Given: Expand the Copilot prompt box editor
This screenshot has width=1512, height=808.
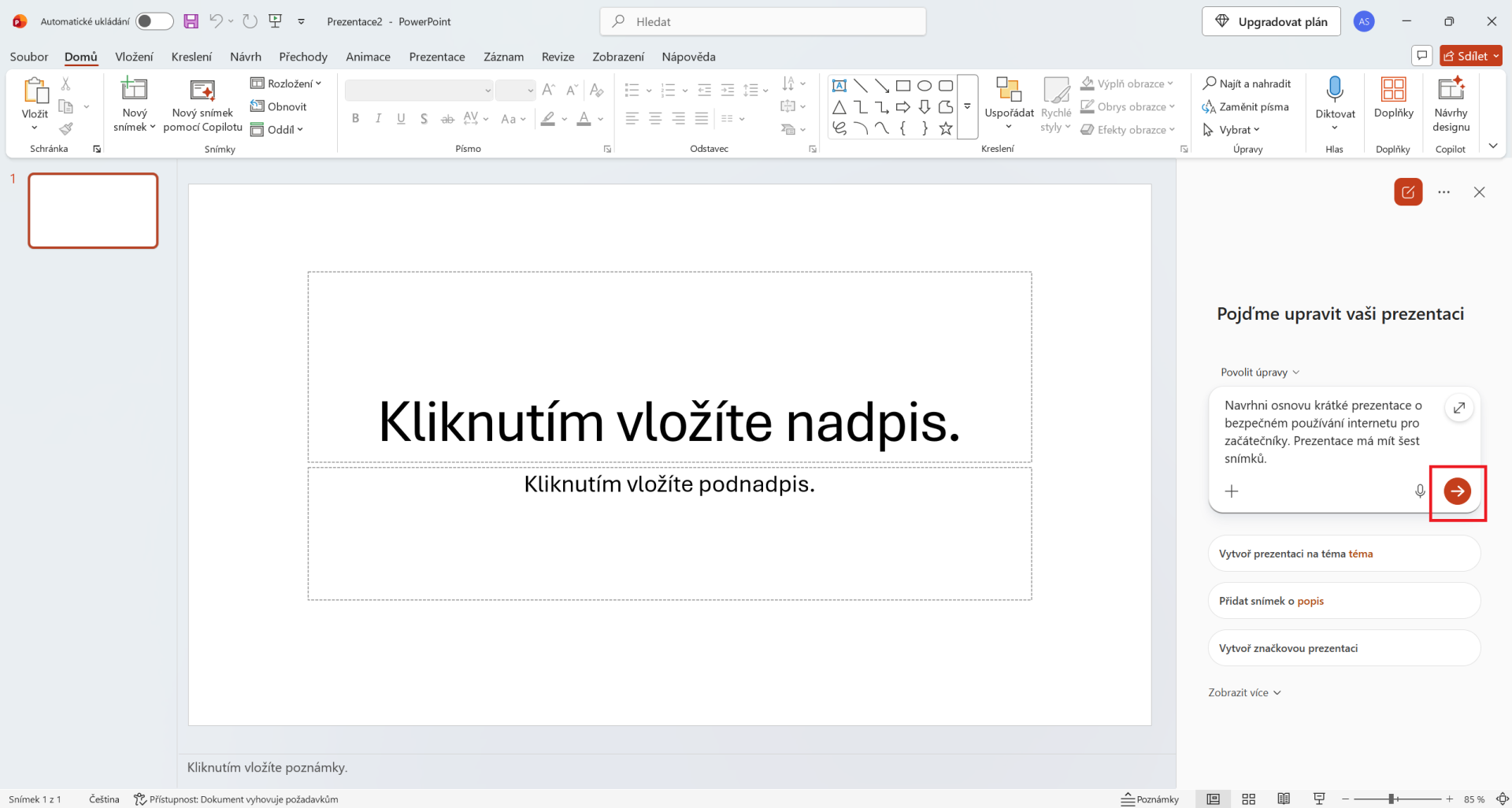Looking at the screenshot, I should click(x=1458, y=408).
